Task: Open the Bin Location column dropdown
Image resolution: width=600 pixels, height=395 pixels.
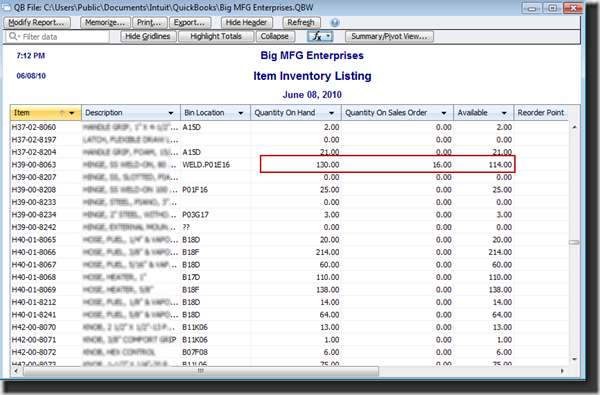Action: point(241,113)
